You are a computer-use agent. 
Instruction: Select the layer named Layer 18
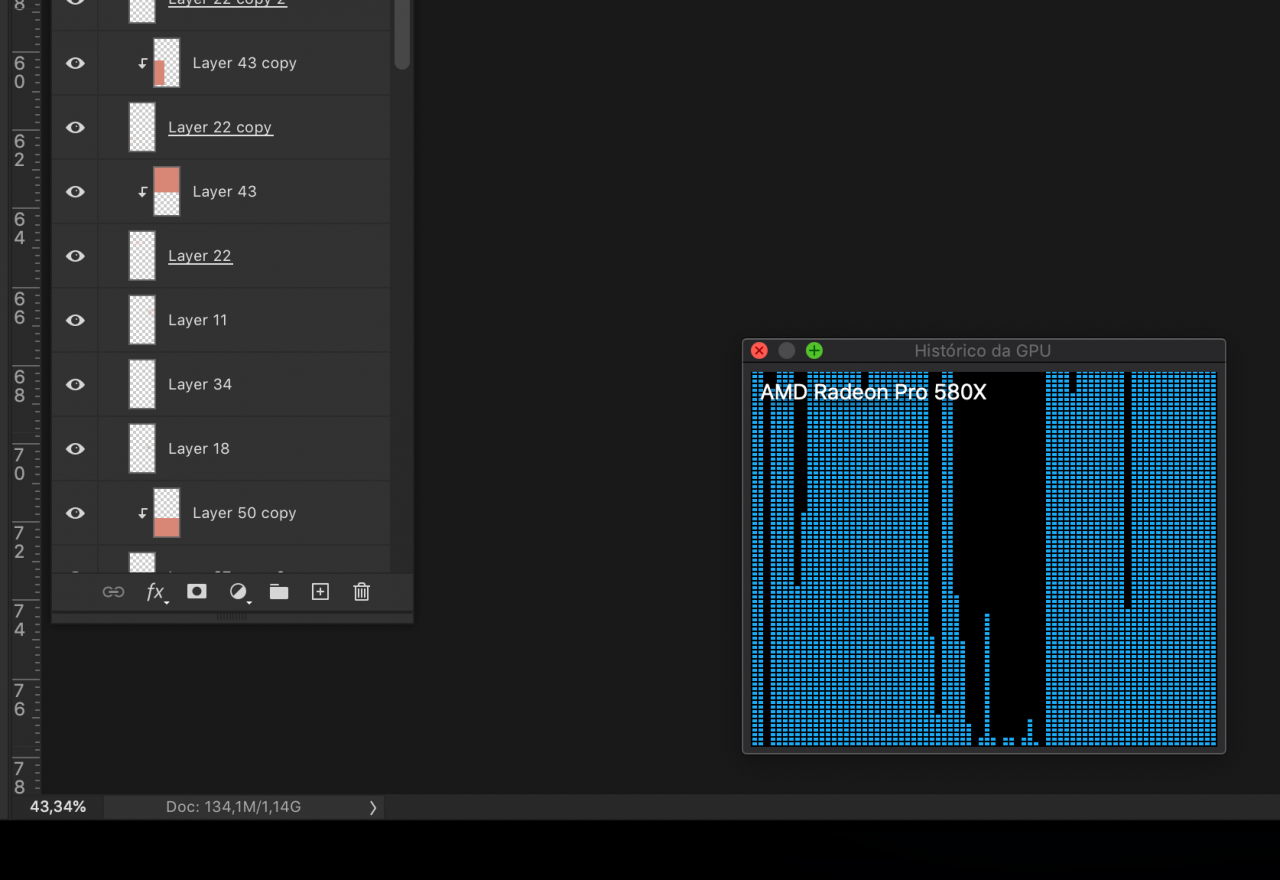[199, 449]
